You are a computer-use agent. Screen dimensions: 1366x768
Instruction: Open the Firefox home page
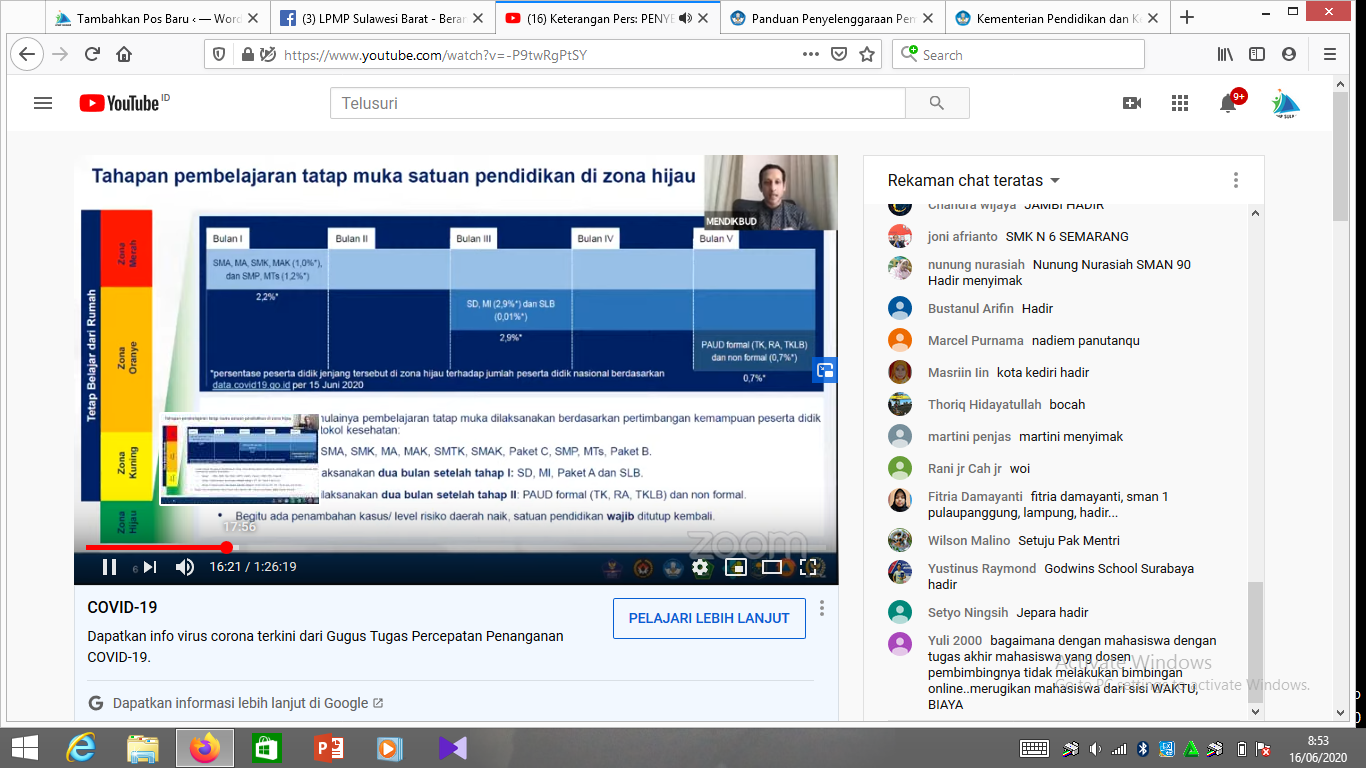(x=124, y=55)
